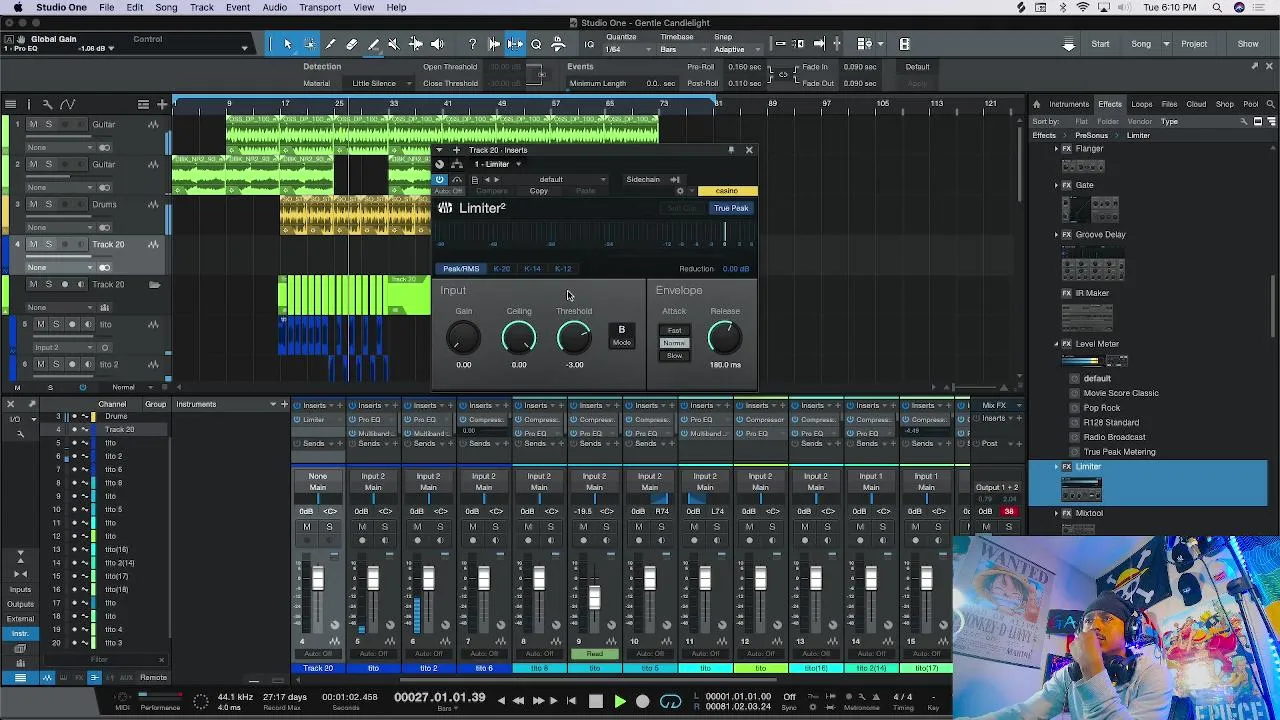Click the Rewind transport button
The width and height of the screenshot is (1280, 720).
point(518,701)
